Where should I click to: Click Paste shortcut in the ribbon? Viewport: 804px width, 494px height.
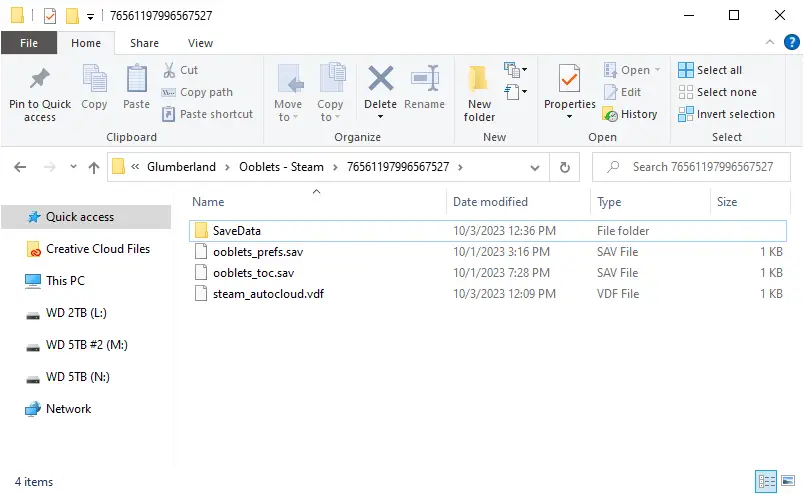(207, 114)
